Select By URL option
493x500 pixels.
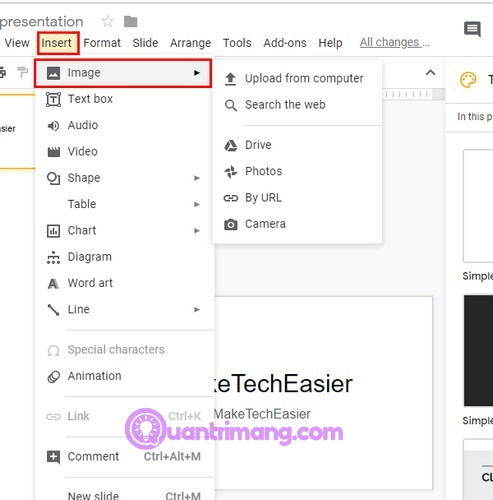pos(297,198)
